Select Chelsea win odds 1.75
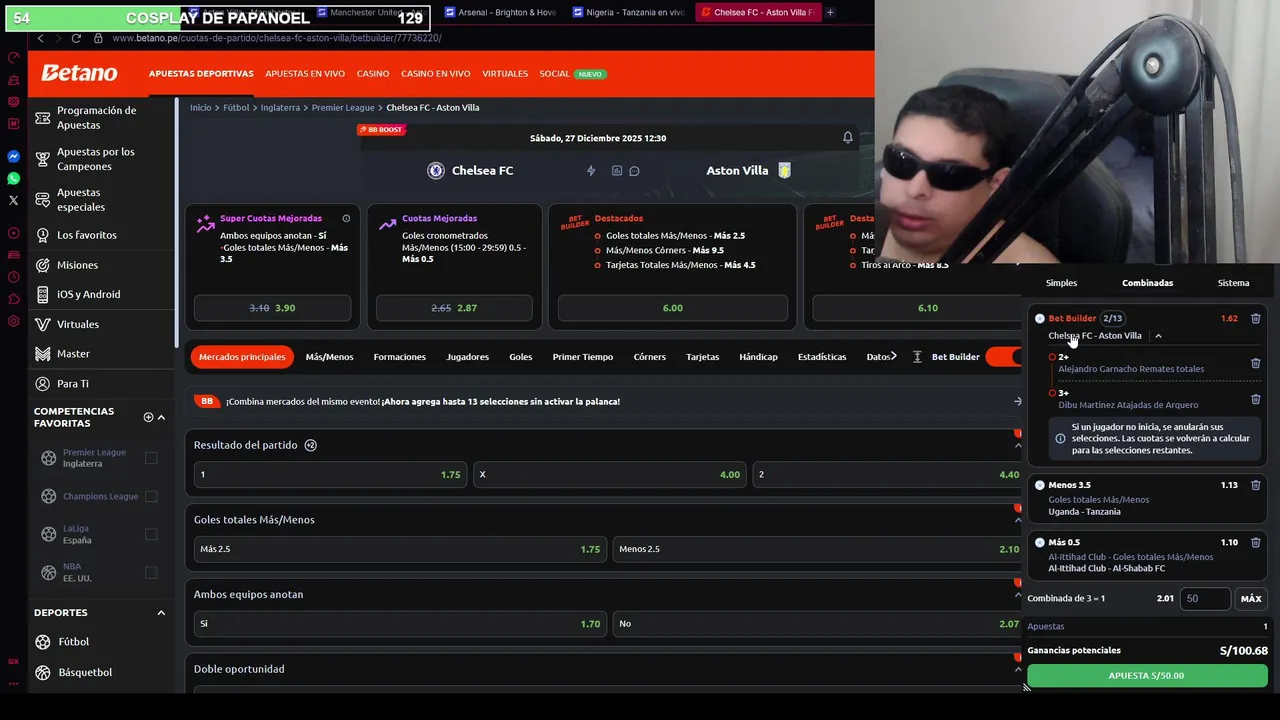 point(328,474)
